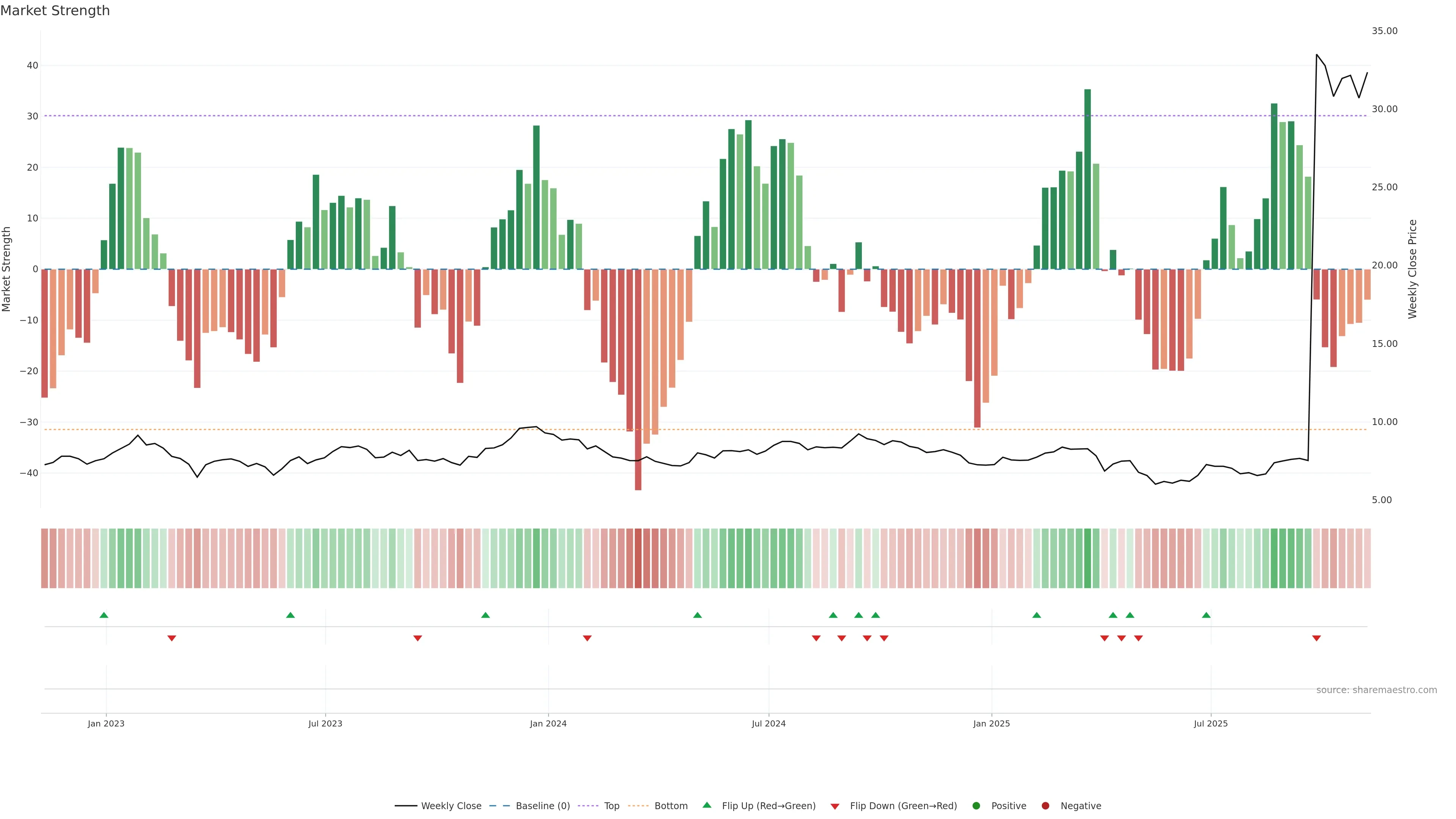
Task: Click the Market Strength chart title
Action: point(55,11)
